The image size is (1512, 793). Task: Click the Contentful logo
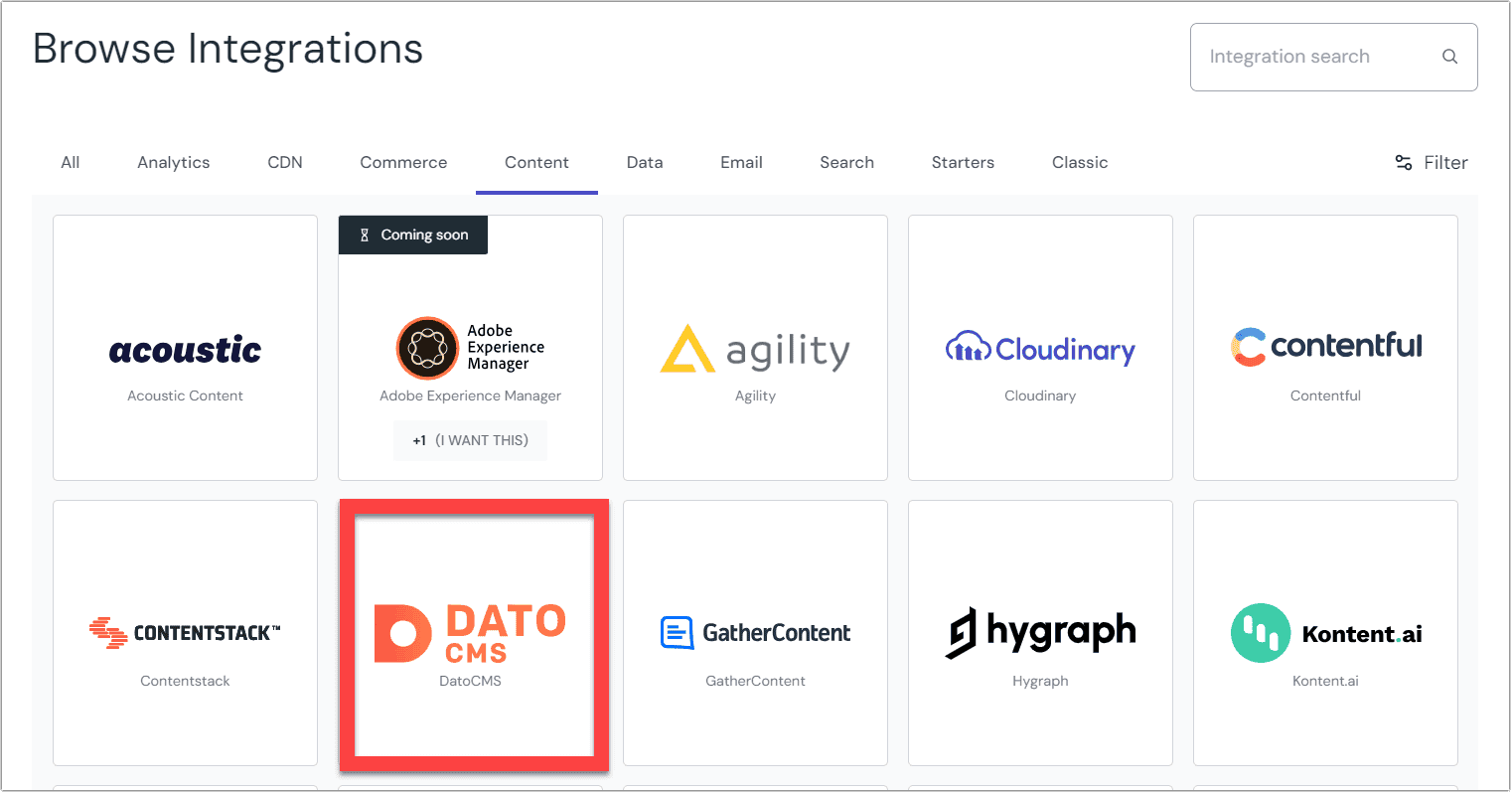(x=1325, y=346)
